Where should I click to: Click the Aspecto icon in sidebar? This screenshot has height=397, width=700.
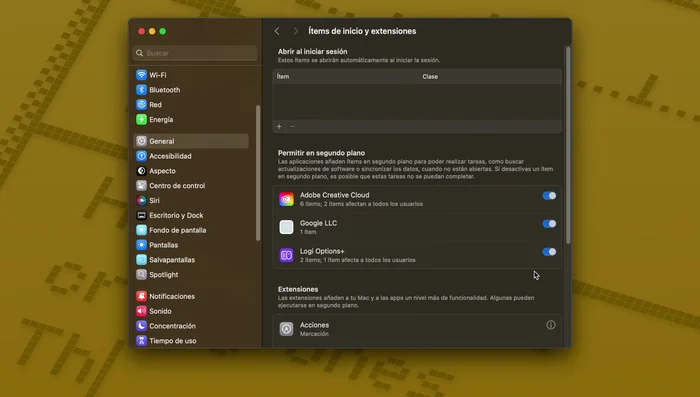point(142,171)
